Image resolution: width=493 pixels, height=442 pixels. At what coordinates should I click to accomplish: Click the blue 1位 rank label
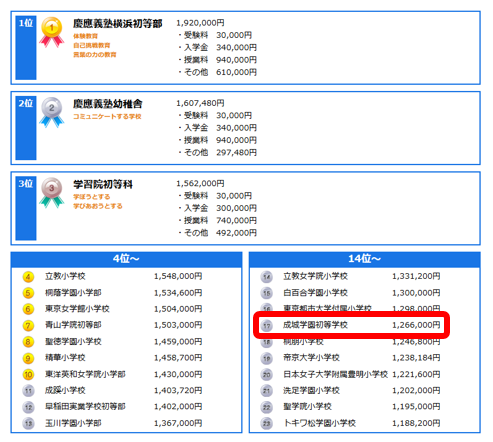26,23
